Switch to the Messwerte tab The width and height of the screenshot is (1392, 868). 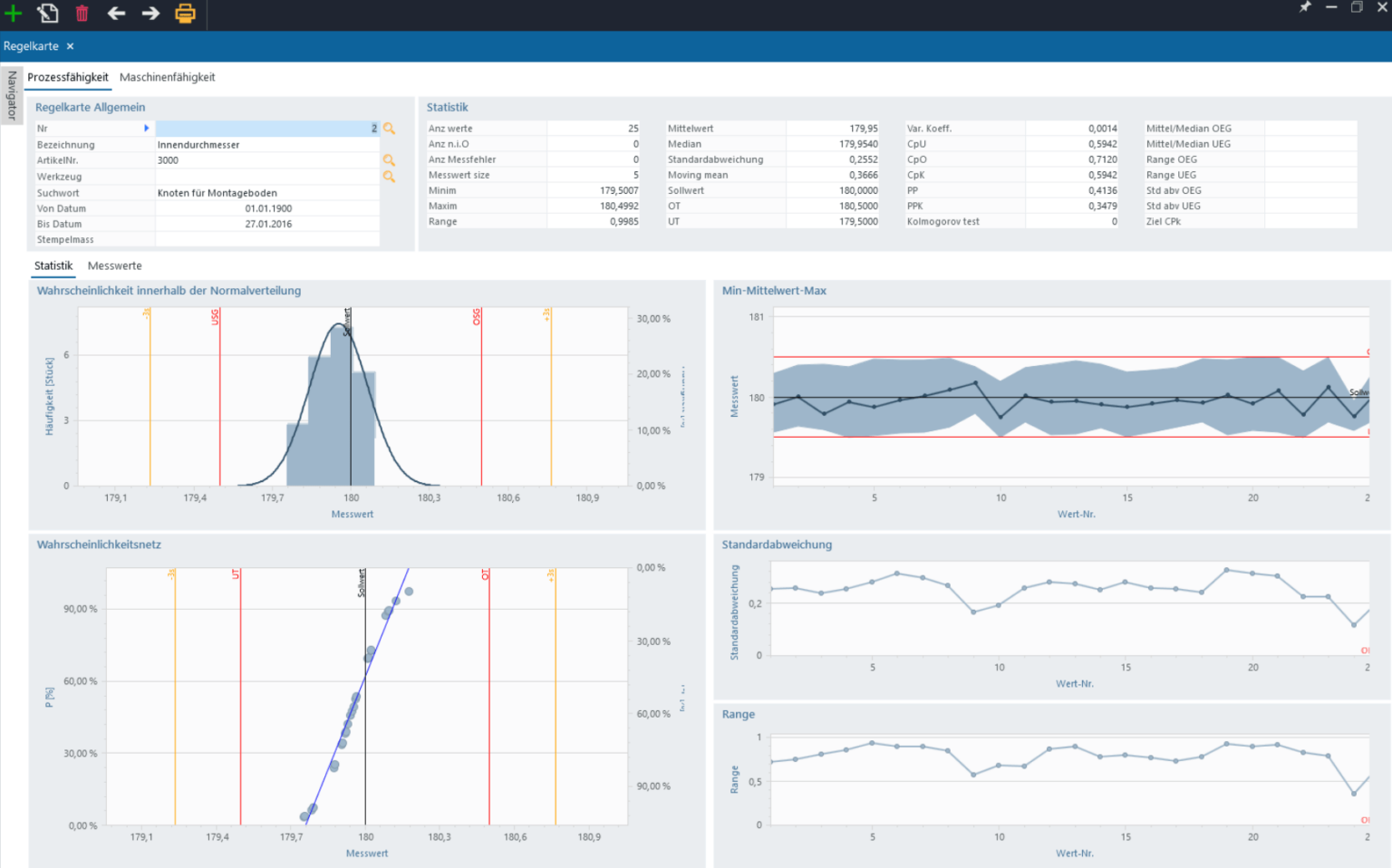pos(114,265)
